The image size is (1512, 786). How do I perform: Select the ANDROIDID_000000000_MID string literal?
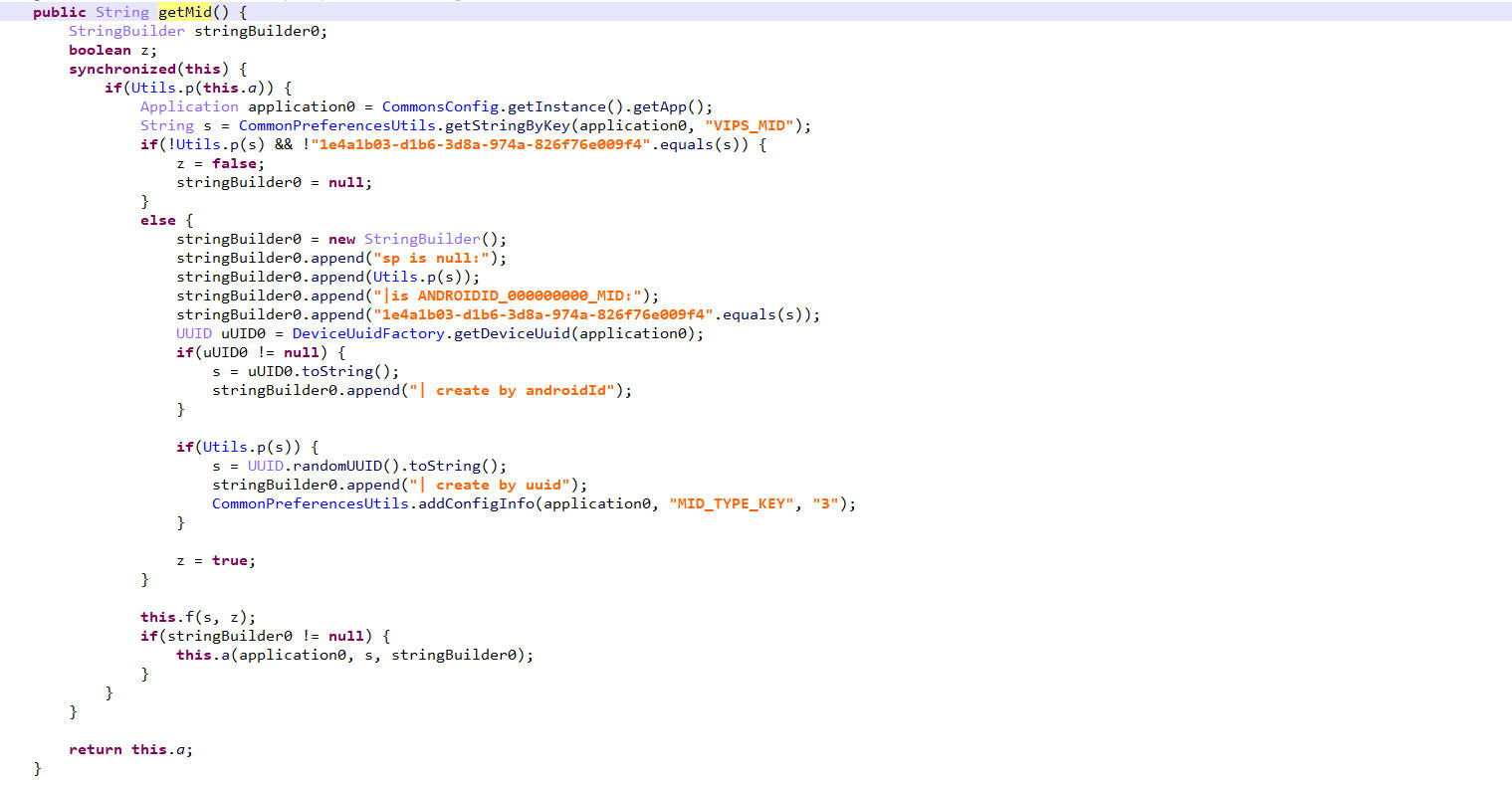[x=516, y=295]
